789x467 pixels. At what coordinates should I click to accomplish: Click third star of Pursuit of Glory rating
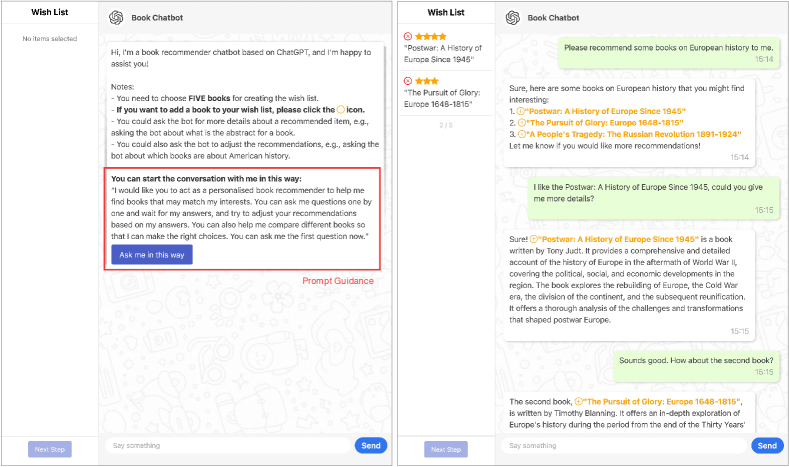click(435, 81)
